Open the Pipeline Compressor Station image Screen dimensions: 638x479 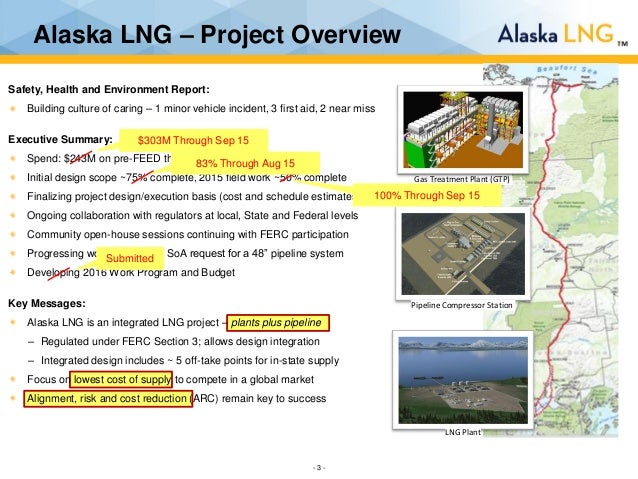(463, 254)
